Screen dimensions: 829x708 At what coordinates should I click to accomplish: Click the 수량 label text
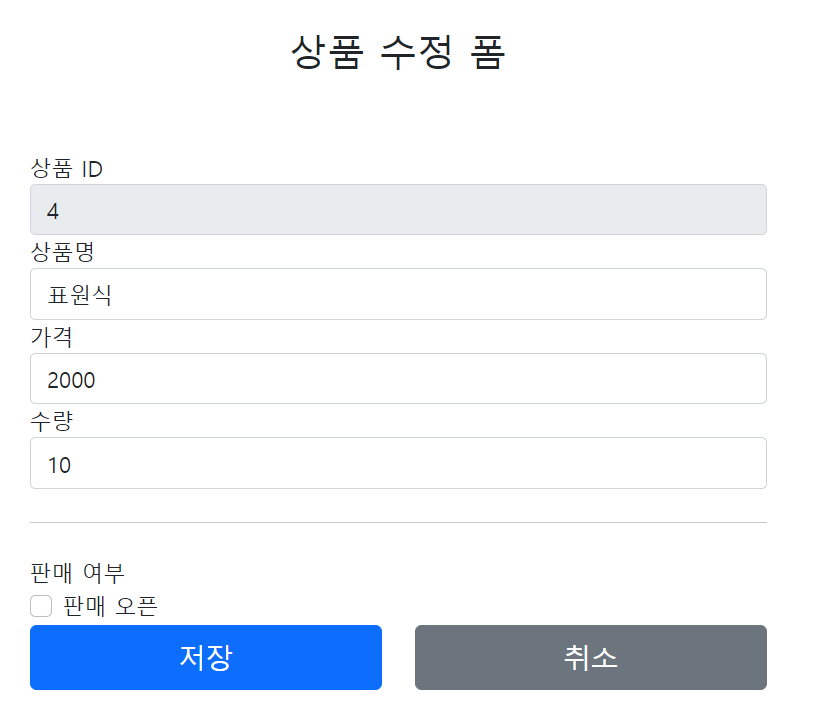[51, 421]
